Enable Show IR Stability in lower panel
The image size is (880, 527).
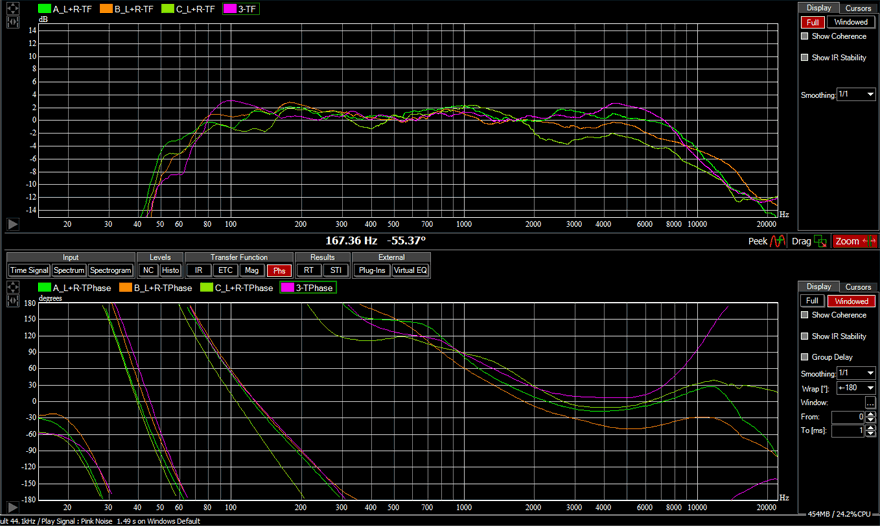(x=805, y=336)
